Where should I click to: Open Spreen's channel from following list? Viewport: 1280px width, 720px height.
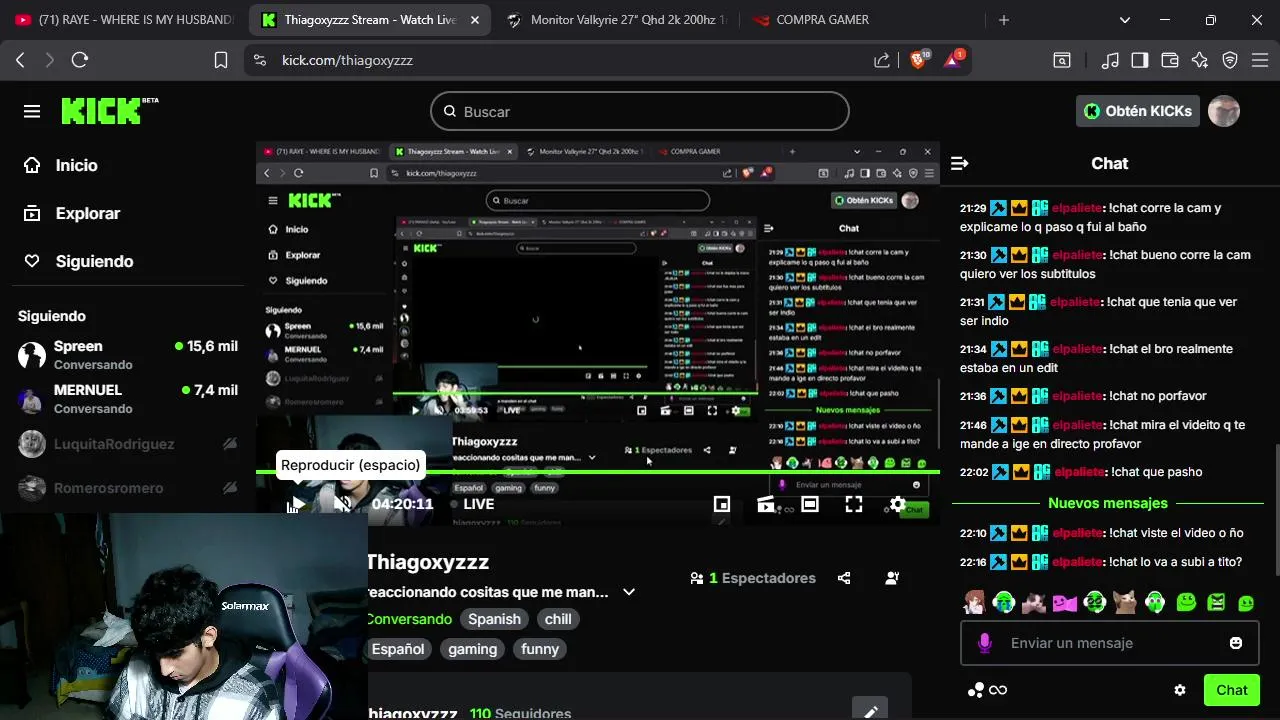pyautogui.click(x=128, y=354)
